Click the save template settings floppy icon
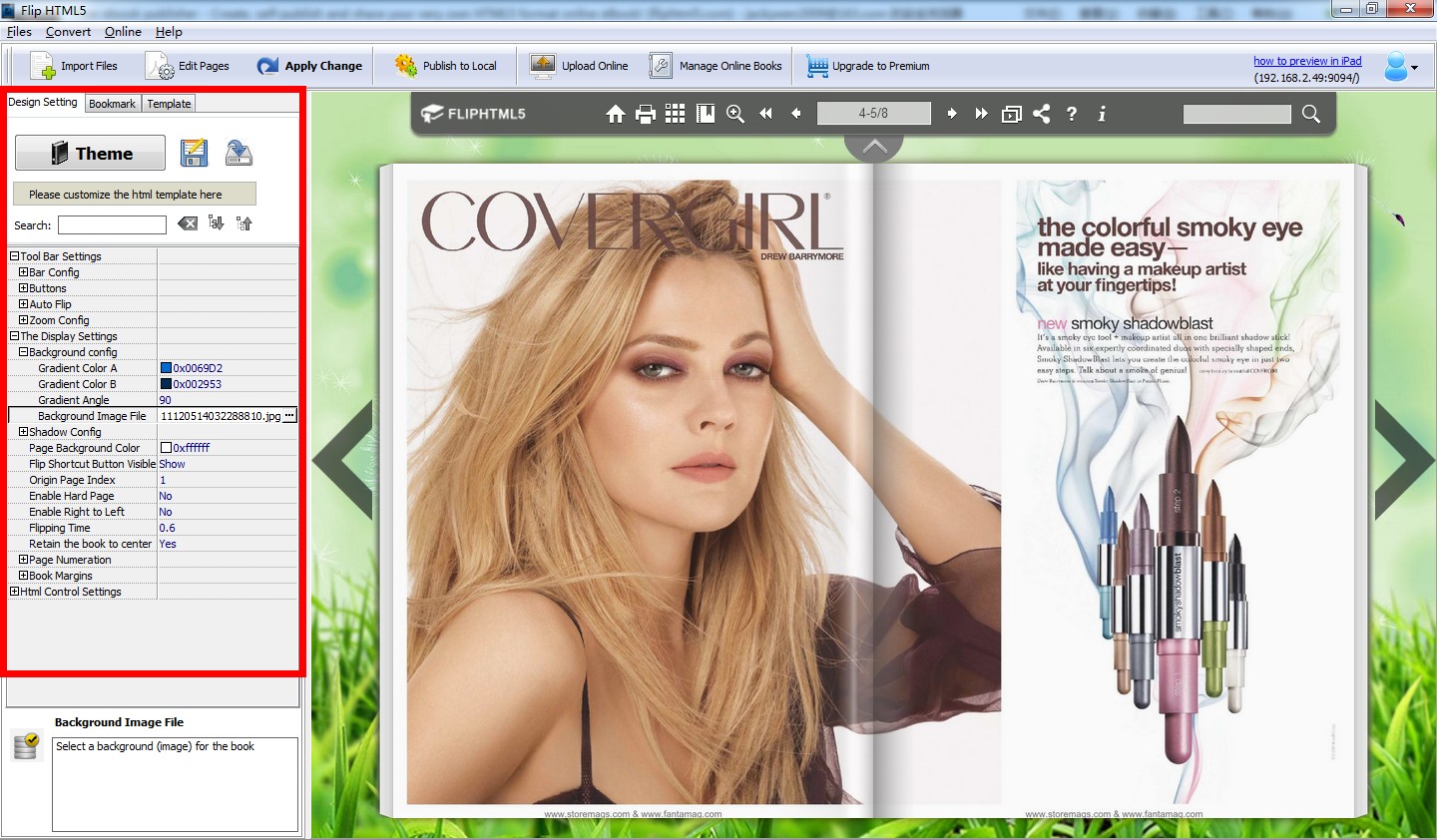The image size is (1437, 840). tap(194, 153)
